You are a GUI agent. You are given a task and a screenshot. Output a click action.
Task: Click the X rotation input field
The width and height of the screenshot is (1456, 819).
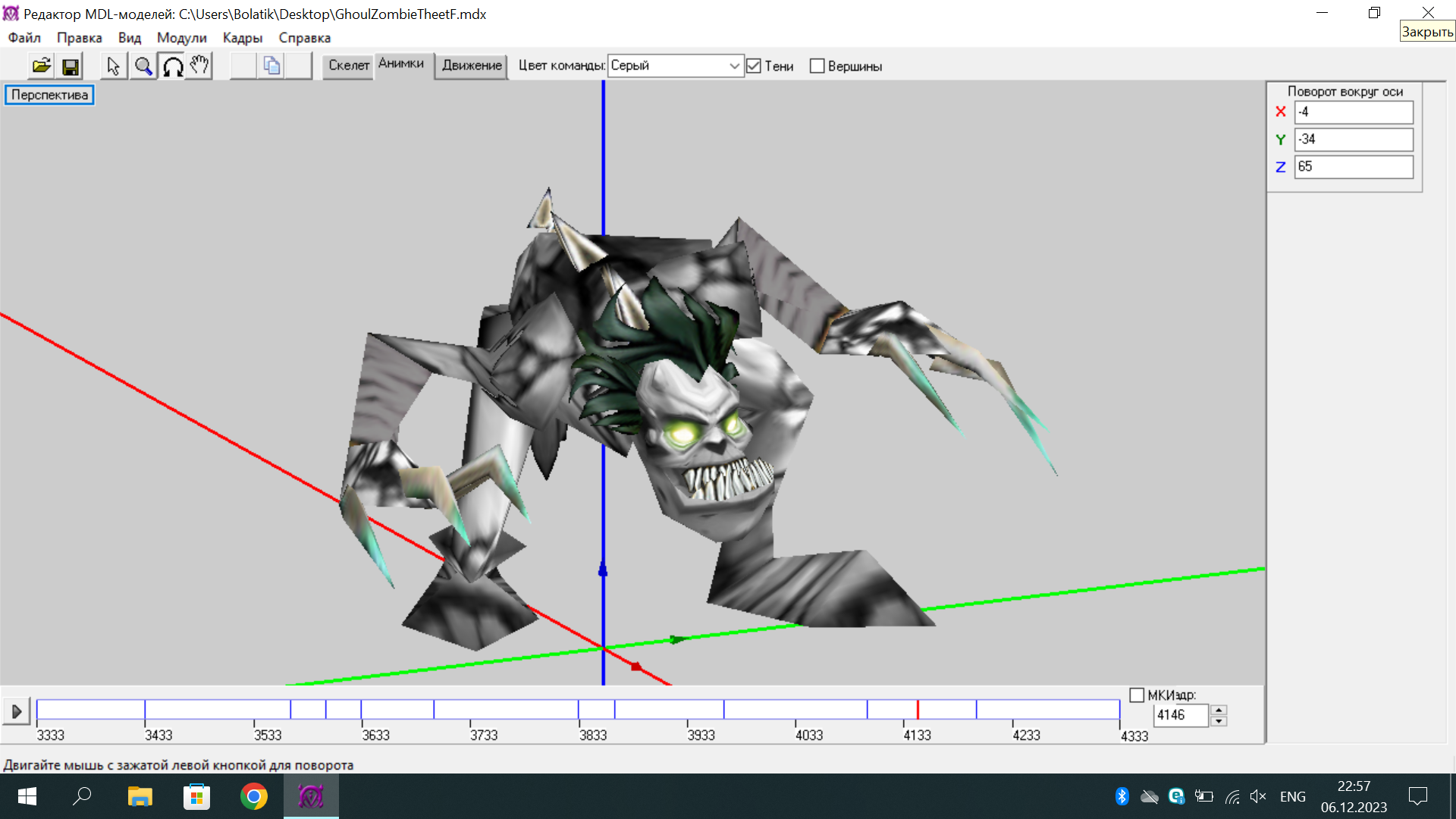click(x=1354, y=112)
